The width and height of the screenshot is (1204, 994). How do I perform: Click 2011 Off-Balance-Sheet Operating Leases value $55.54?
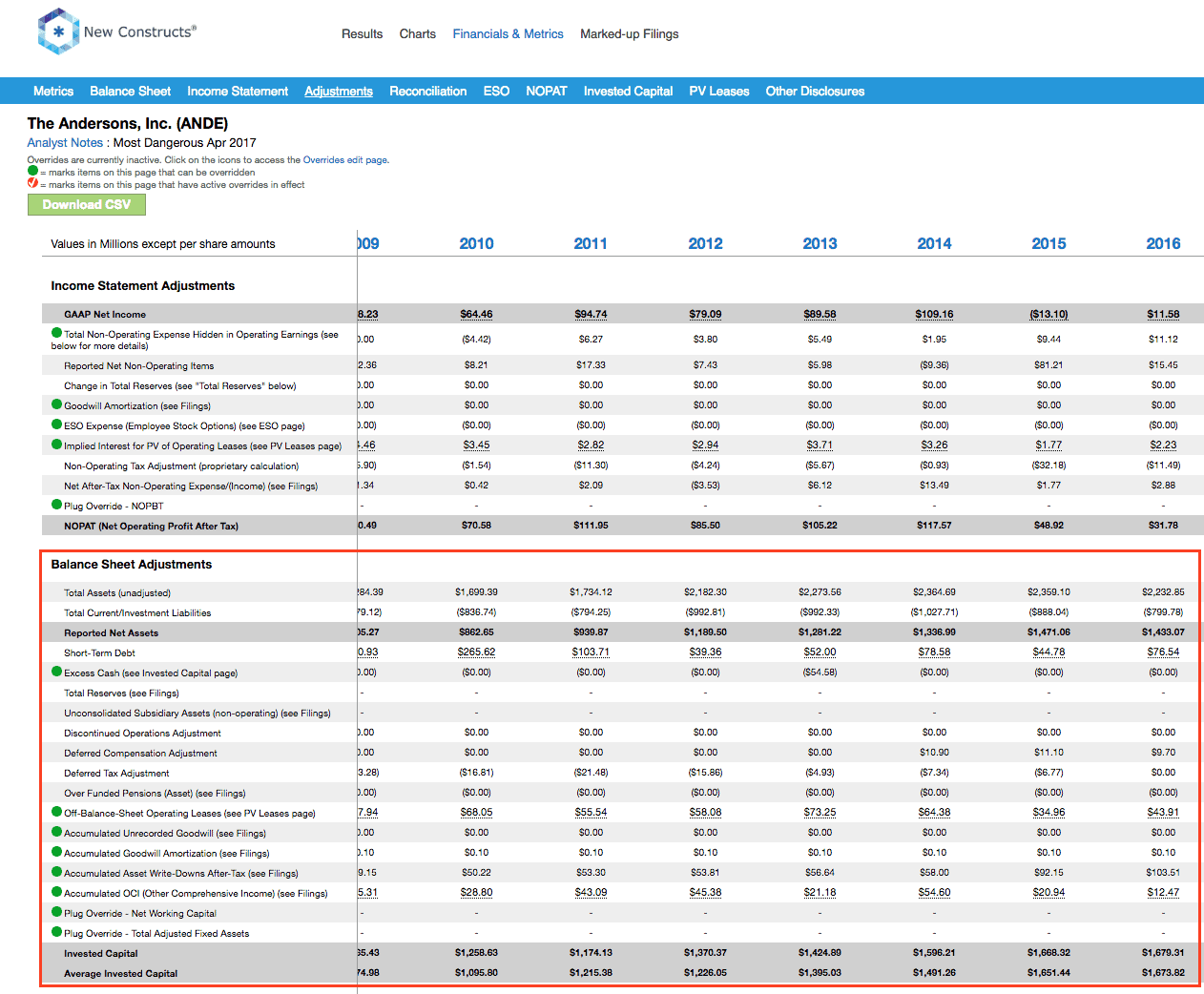click(x=592, y=813)
